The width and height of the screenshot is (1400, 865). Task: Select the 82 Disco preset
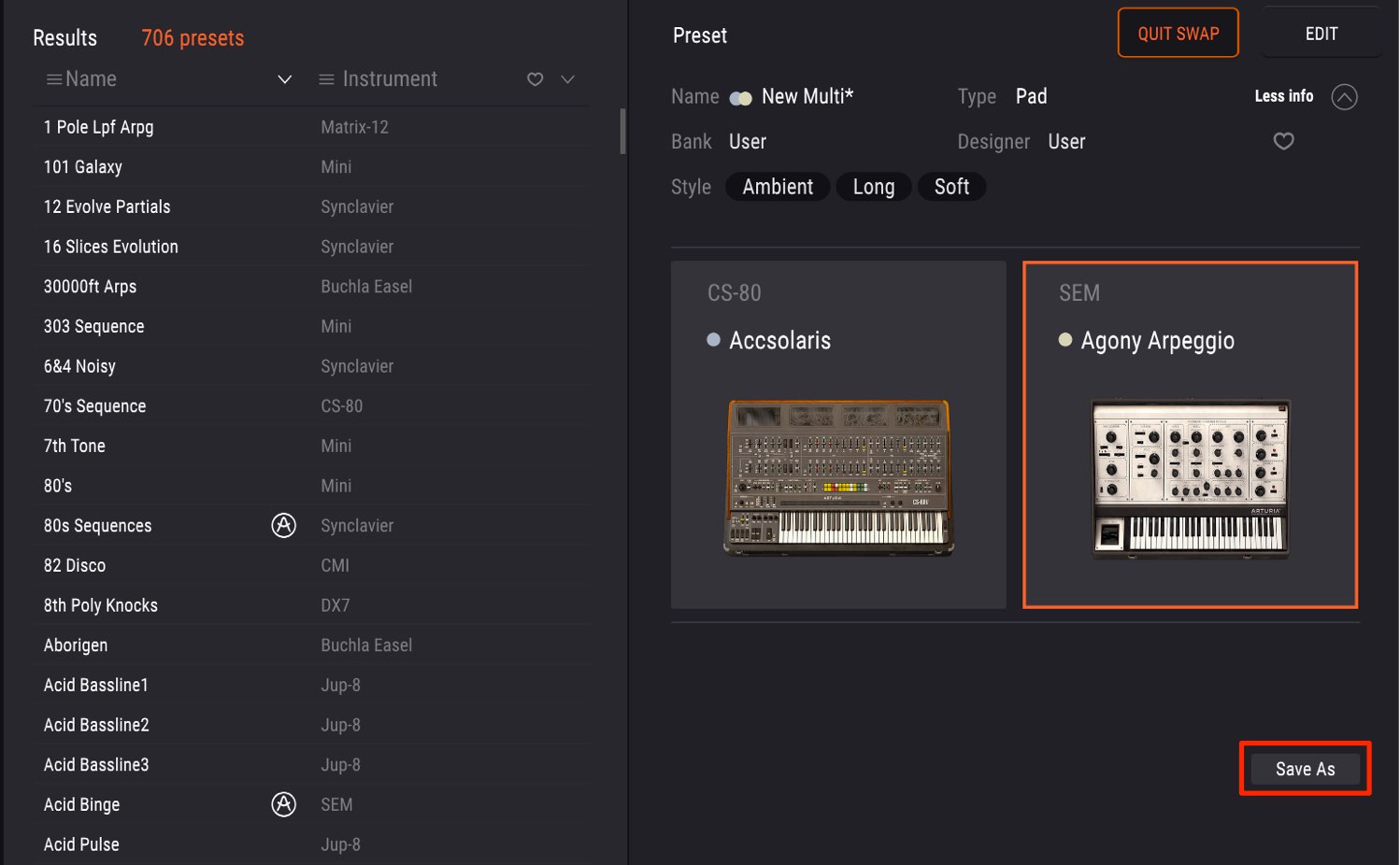[x=311, y=565]
